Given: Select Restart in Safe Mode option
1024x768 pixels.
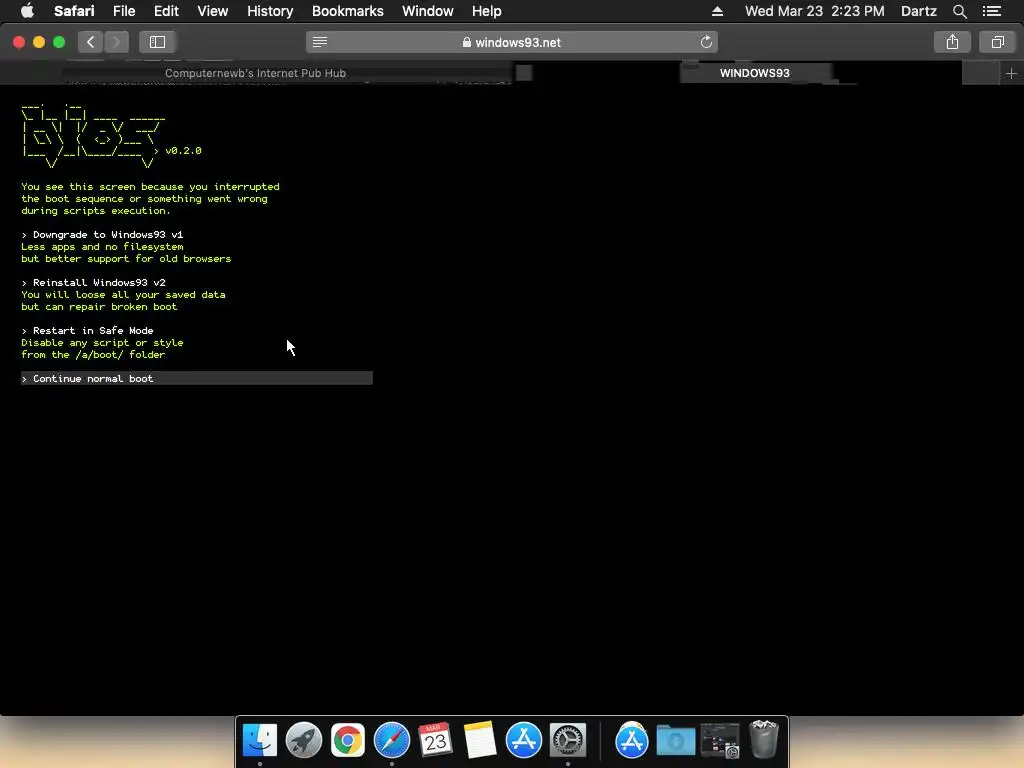Looking at the screenshot, I should [x=88, y=330].
